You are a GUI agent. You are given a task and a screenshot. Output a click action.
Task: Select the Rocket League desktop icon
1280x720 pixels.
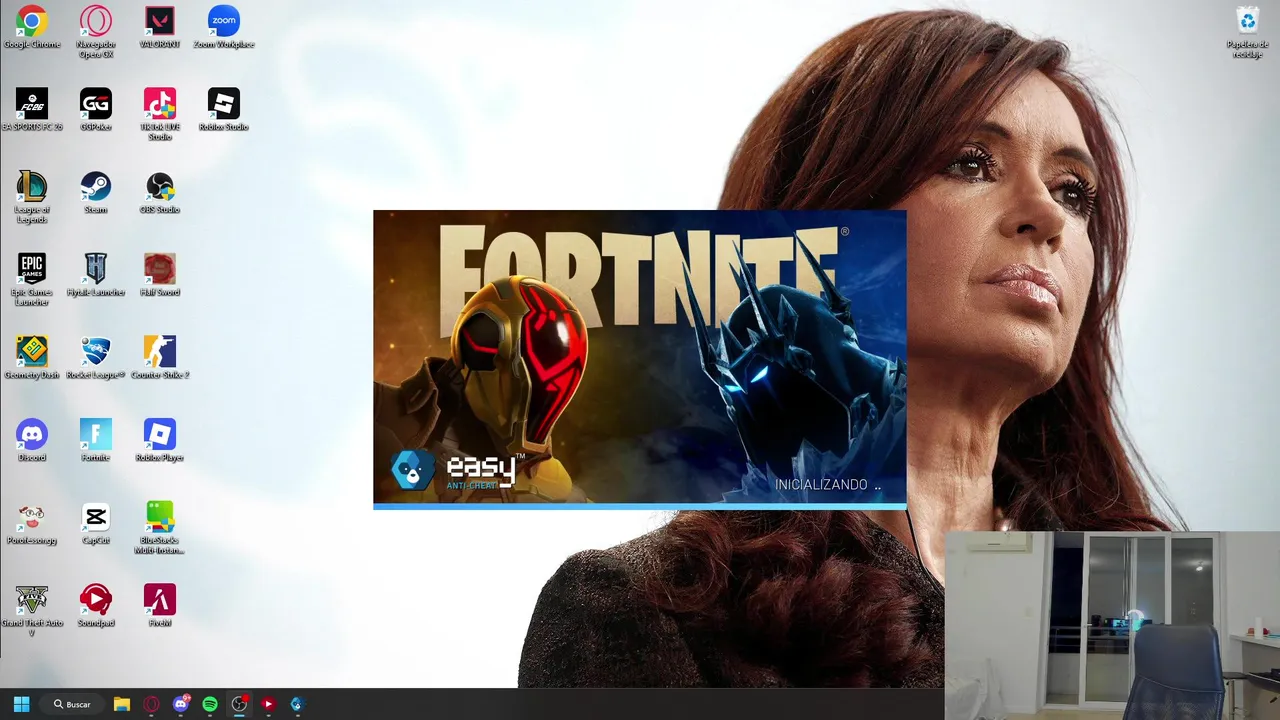pyautogui.click(x=96, y=359)
